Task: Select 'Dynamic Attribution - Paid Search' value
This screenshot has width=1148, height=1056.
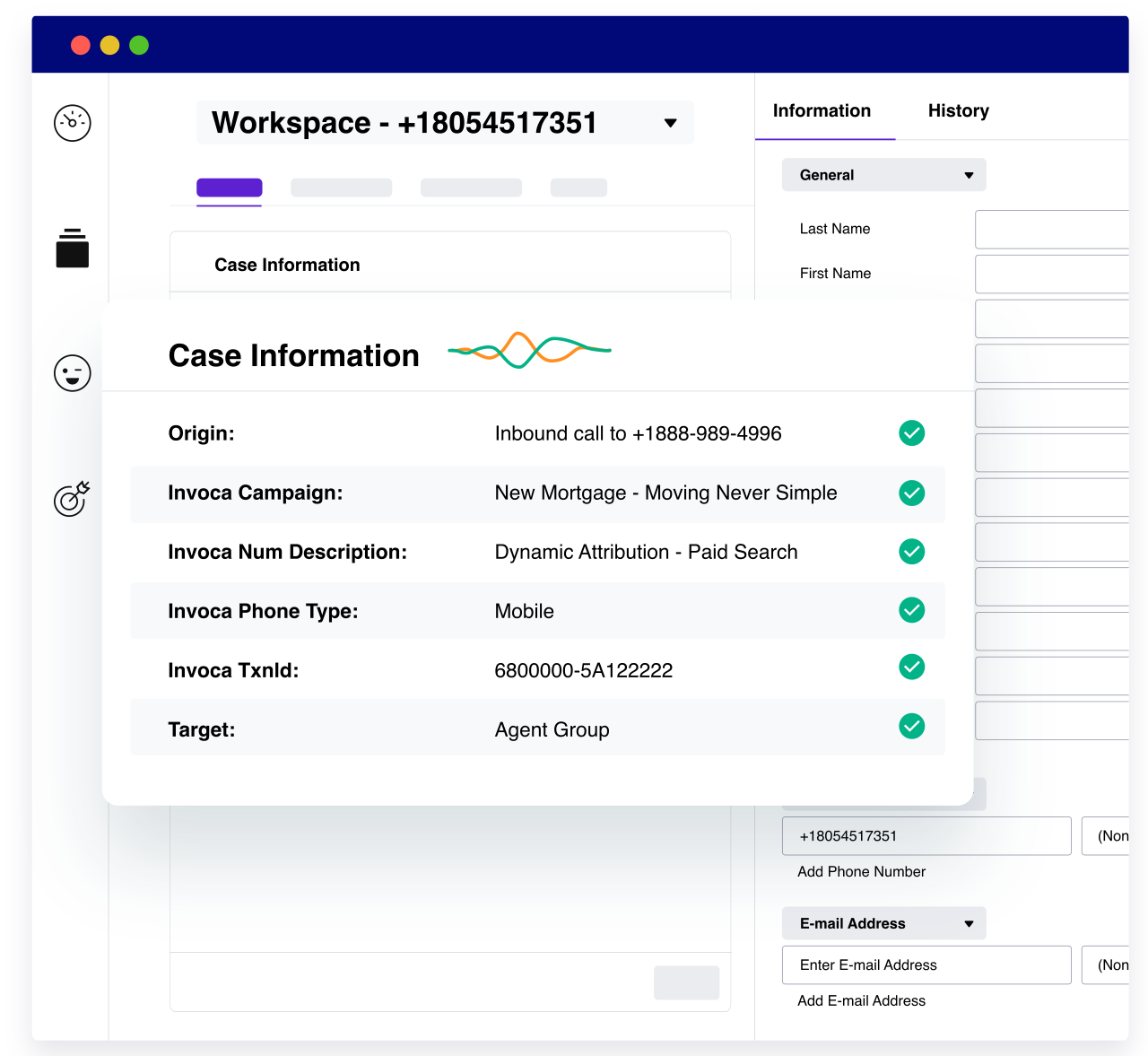Action: click(x=647, y=552)
